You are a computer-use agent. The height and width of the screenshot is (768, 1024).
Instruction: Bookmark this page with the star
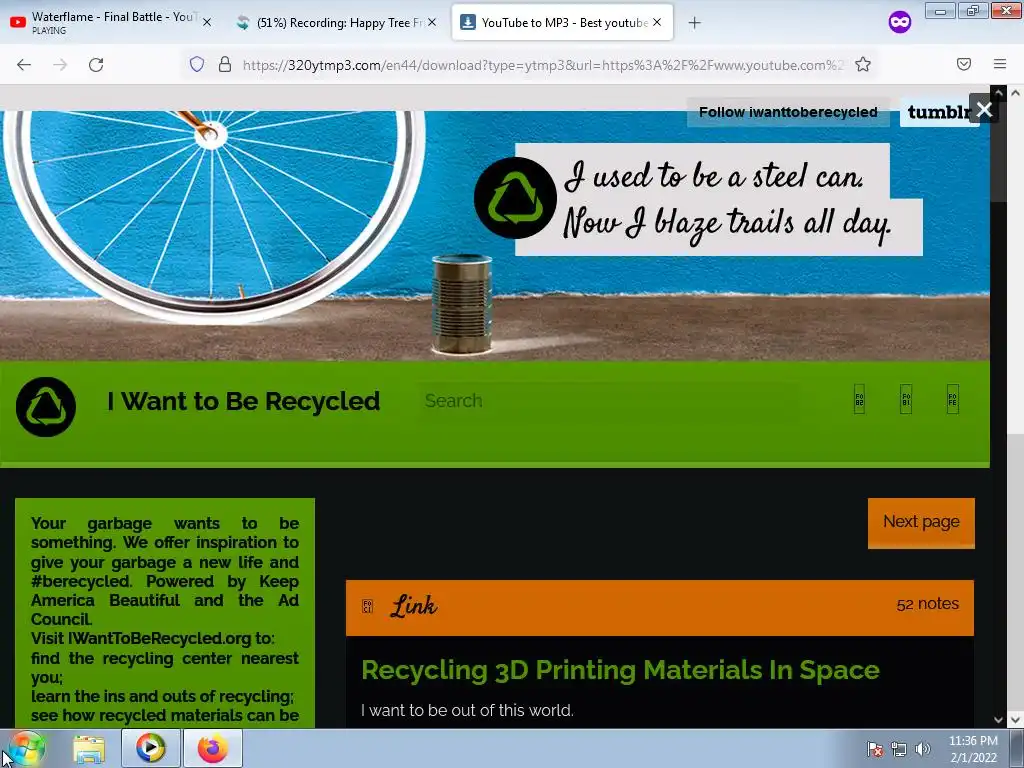point(863,64)
